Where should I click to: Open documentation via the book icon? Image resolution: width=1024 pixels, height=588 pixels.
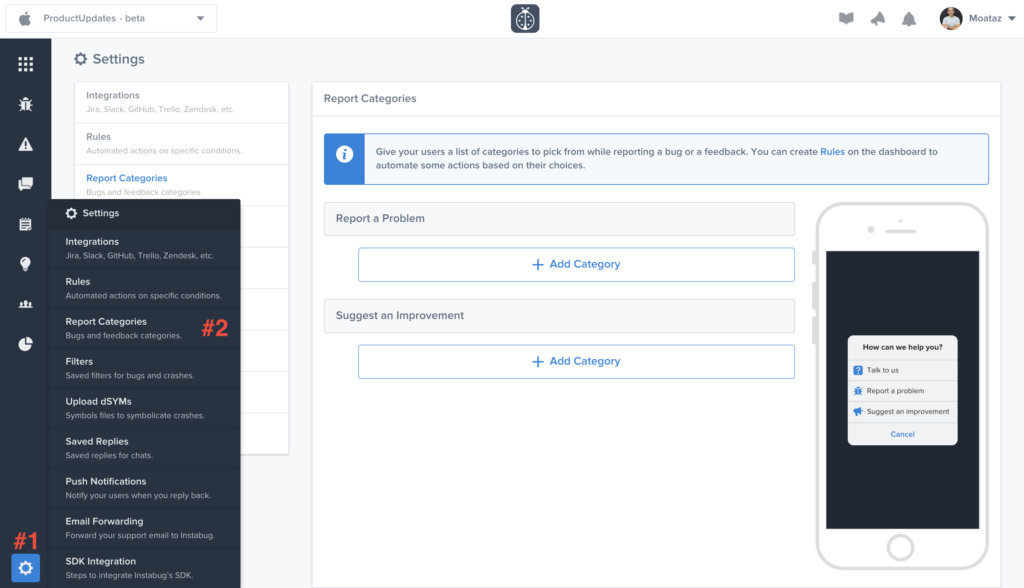845,17
